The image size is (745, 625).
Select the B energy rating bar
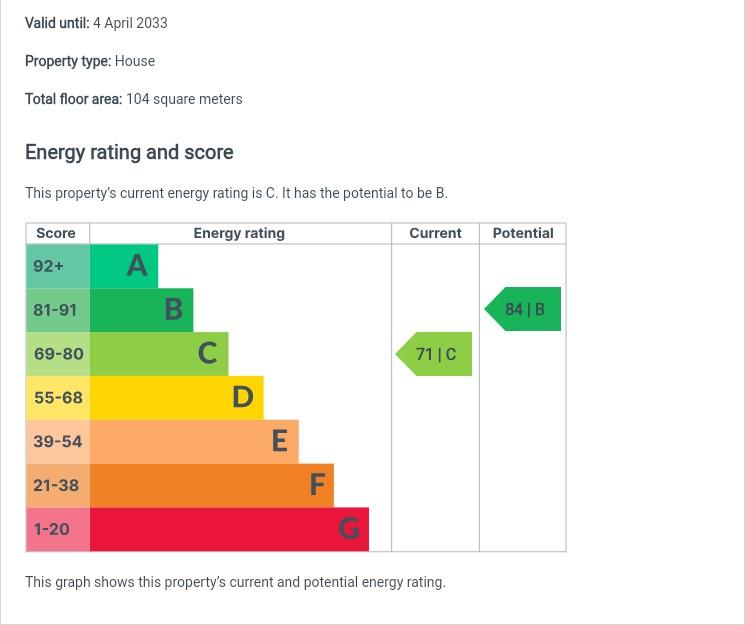[141, 310]
